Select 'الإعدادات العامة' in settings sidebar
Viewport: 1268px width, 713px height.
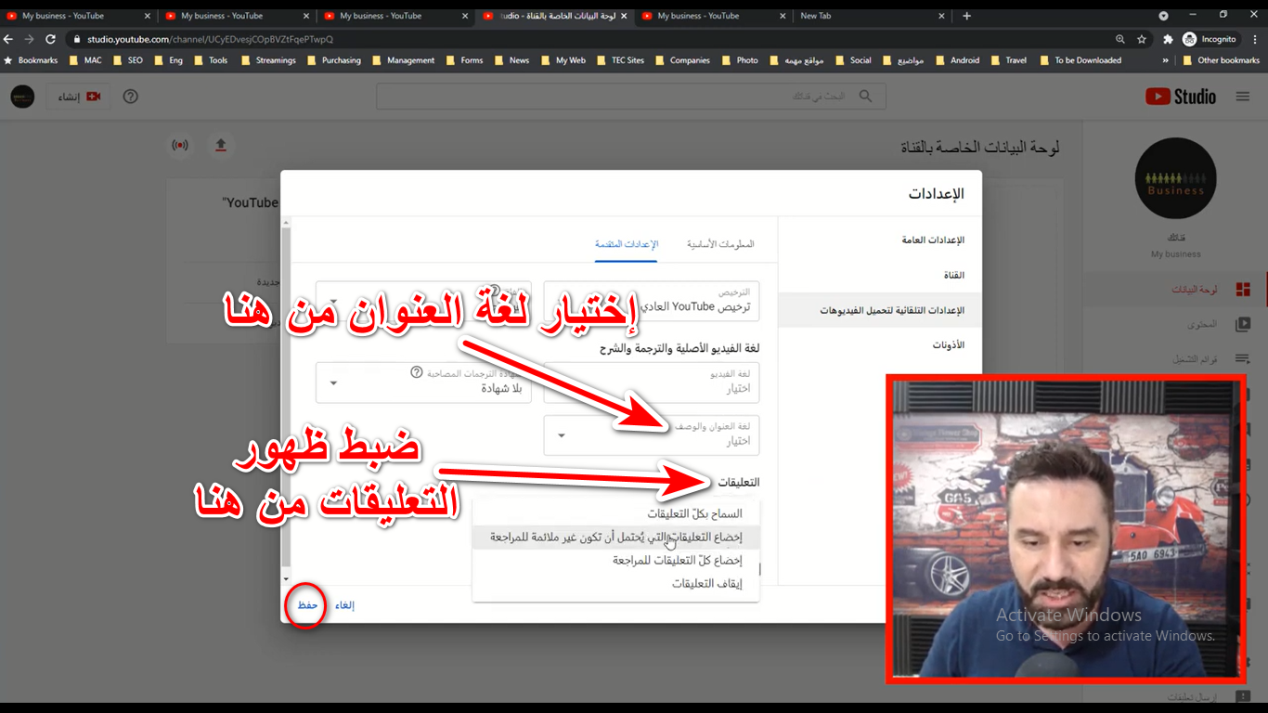coord(932,241)
